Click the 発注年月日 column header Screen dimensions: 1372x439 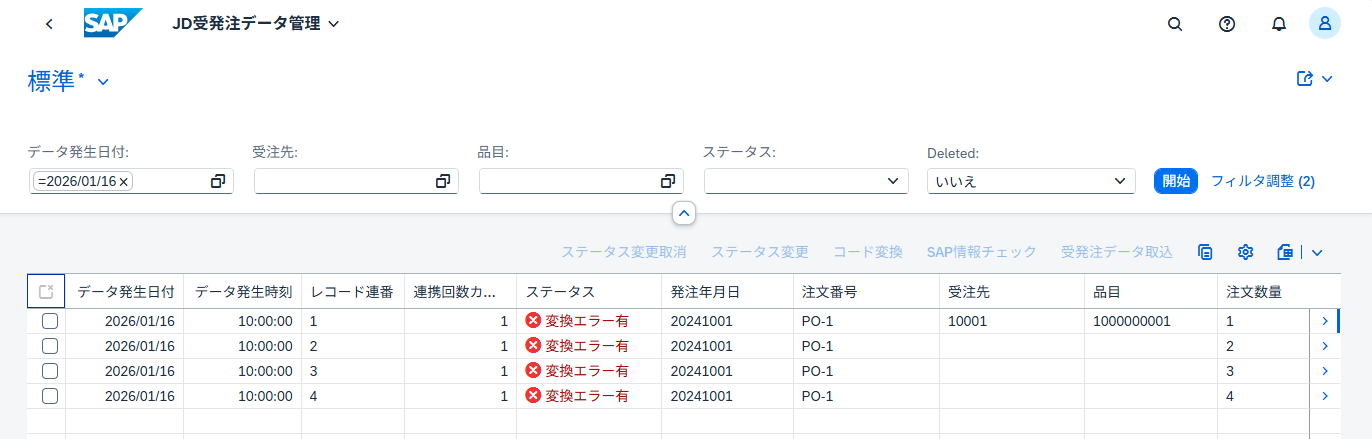tap(728, 292)
